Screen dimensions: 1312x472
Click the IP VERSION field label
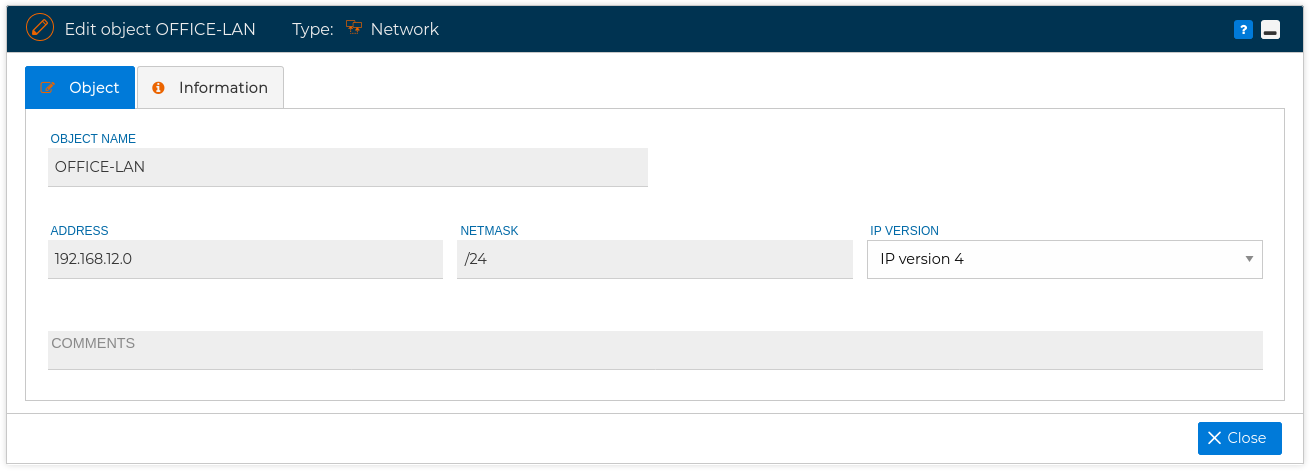tap(904, 231)
